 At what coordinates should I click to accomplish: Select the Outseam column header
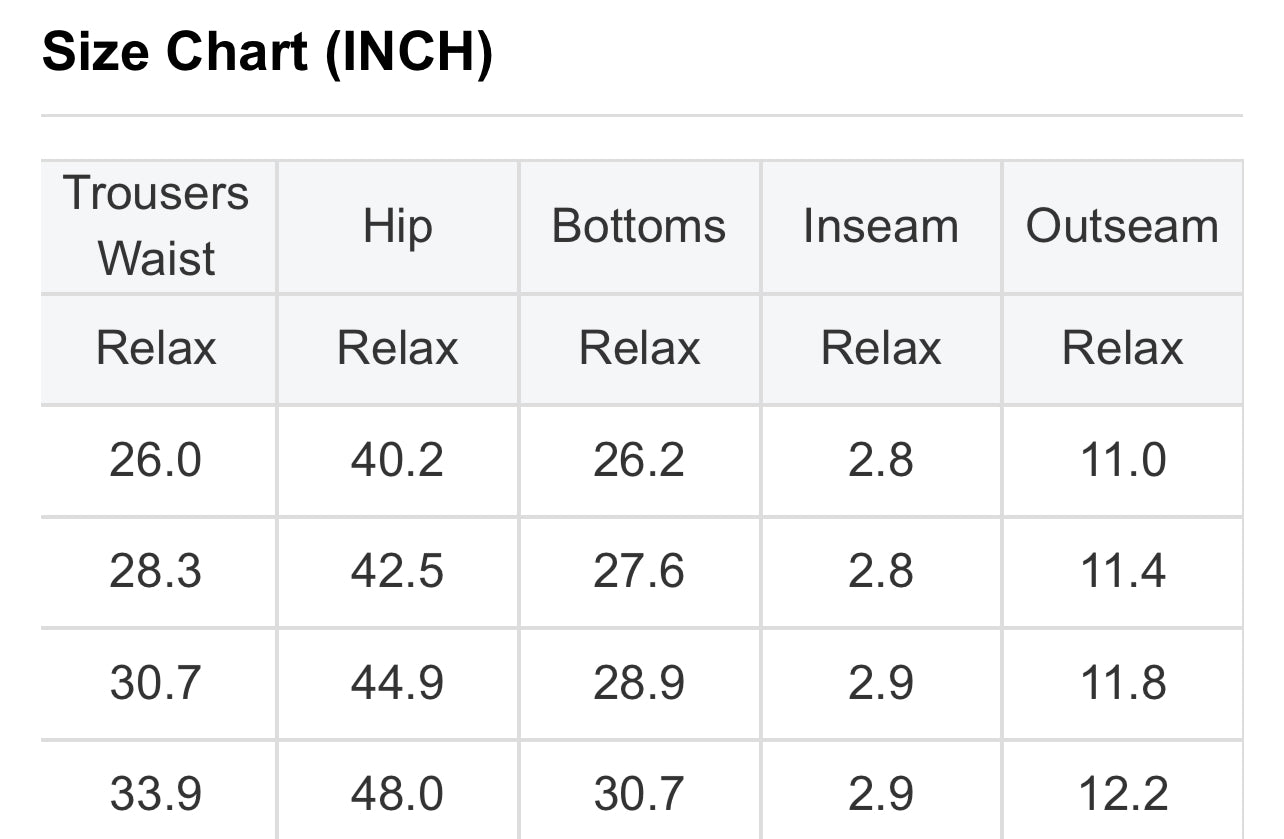[x=1122, y=226]
